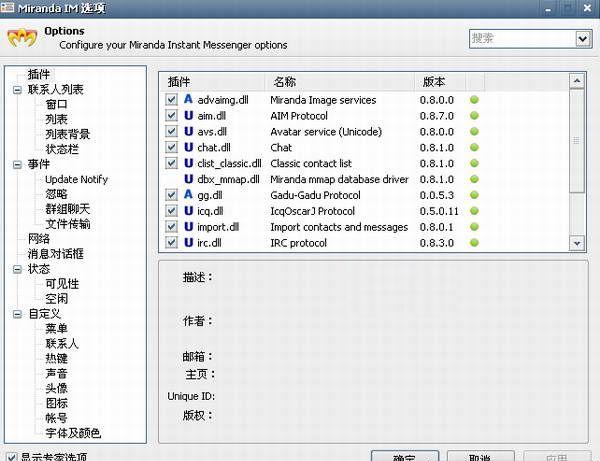Screen dimensions: 600x461
Task: Open the 列表背景 options page
Action: coord(68,134)
